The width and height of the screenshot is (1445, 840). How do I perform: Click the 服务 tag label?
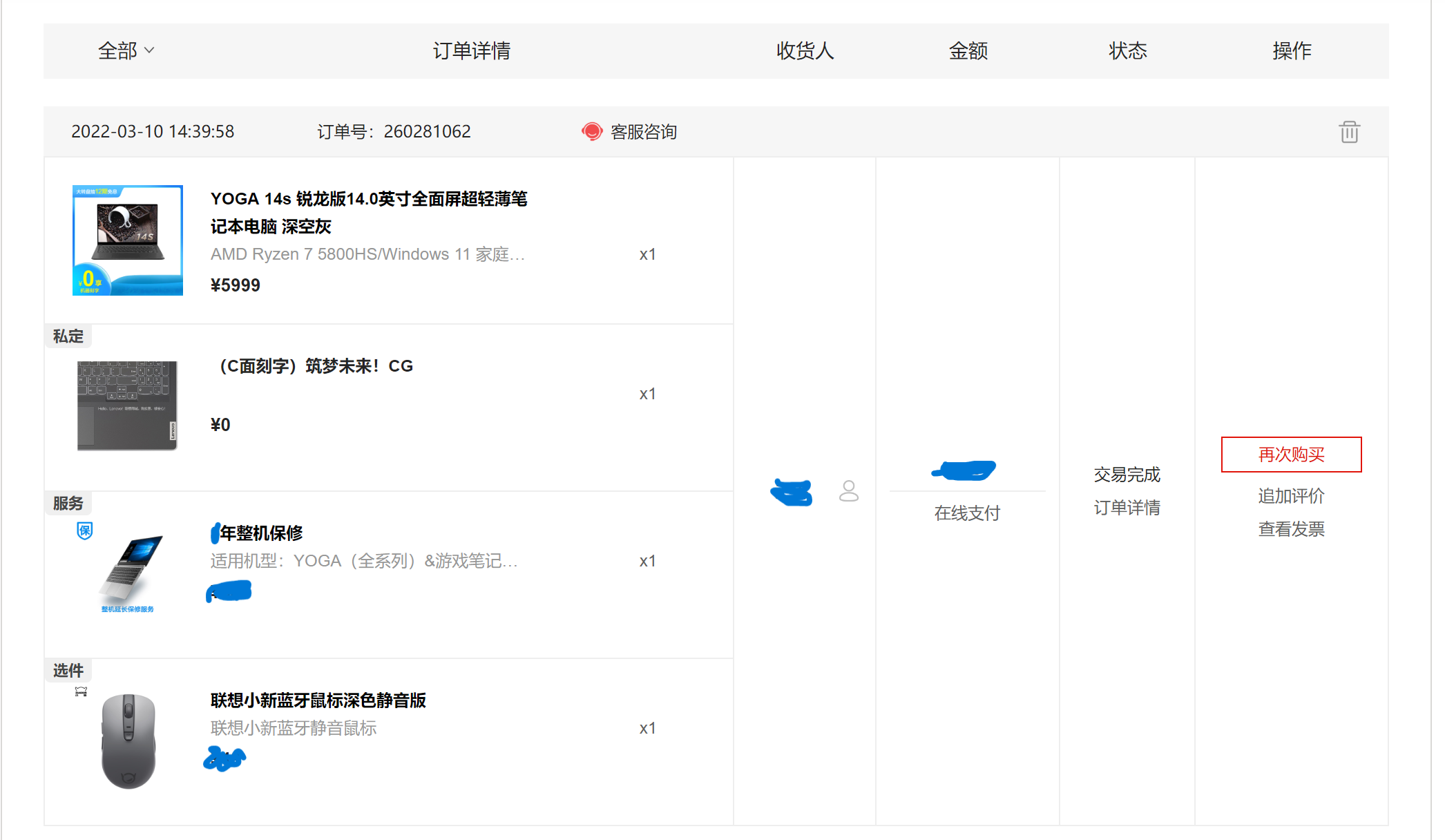tap(68, 504)
